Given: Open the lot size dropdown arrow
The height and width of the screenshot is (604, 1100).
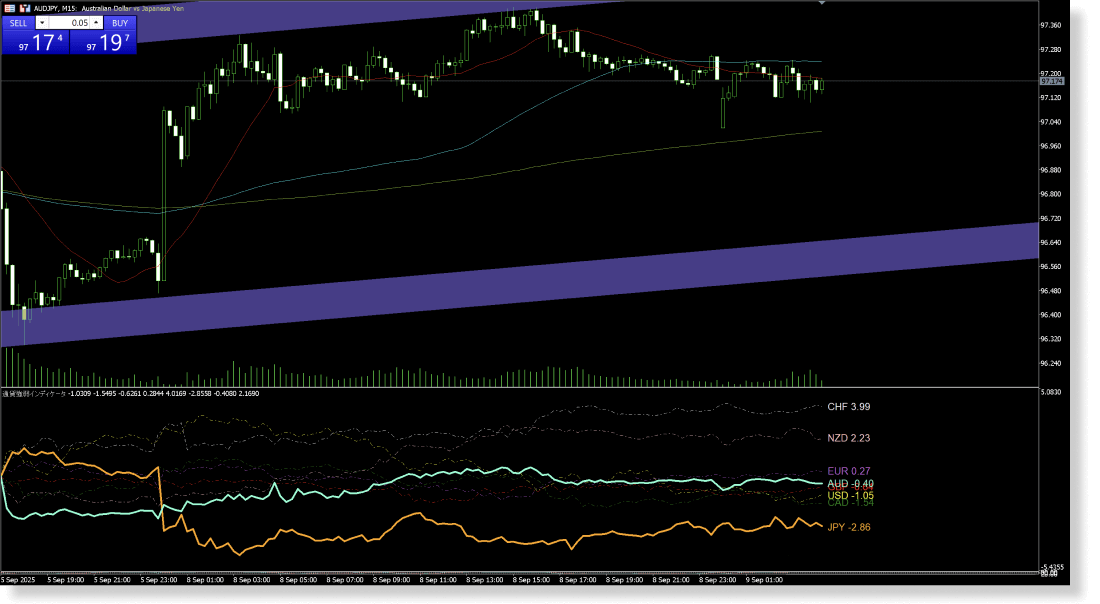Looking at the screenshot, I should (42, 23).
